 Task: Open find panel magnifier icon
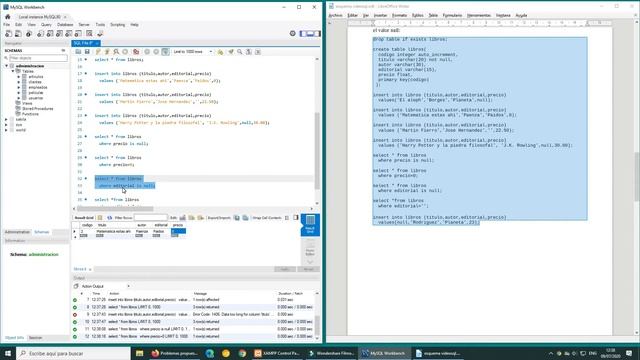tap(240, 52)
